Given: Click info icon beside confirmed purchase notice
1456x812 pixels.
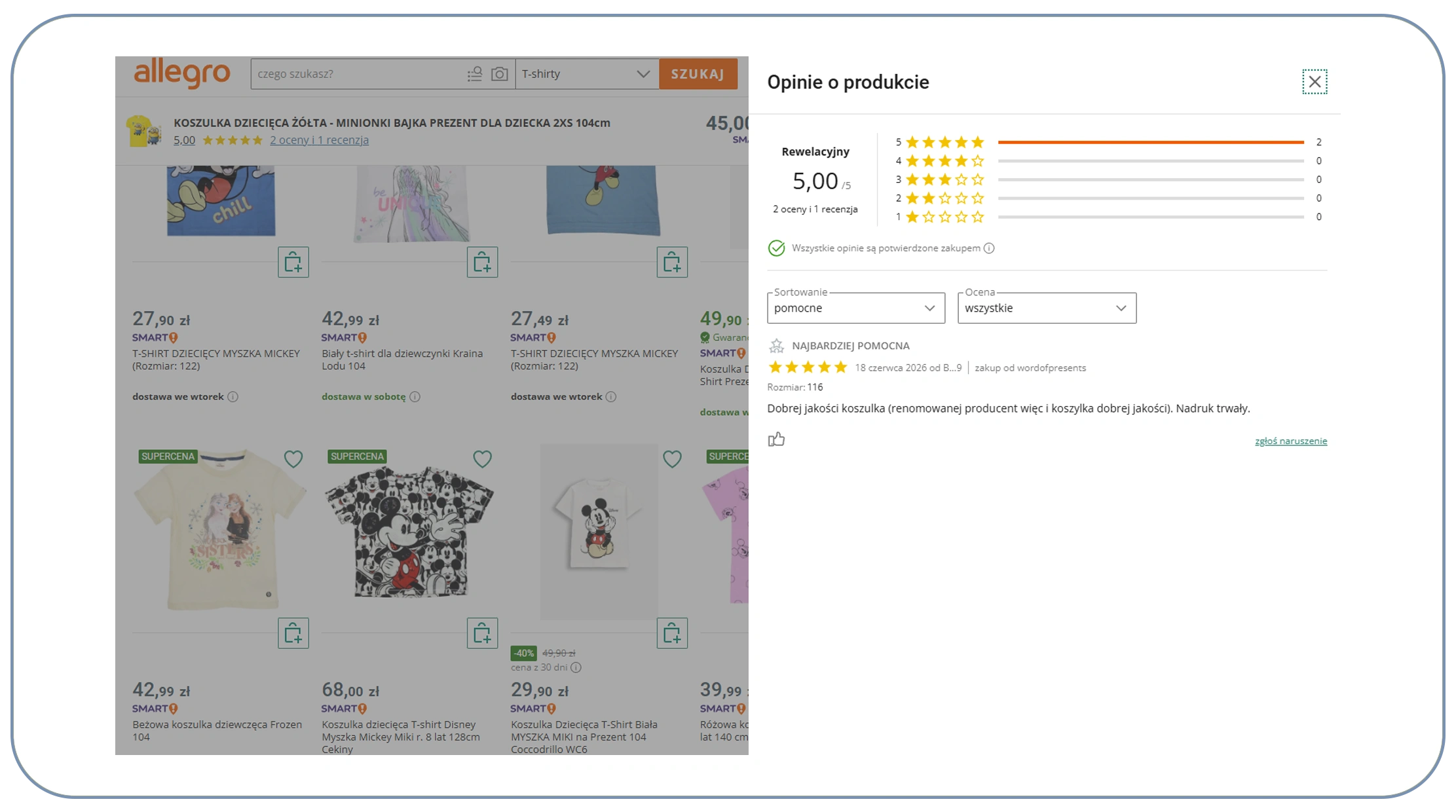Looking at the screenshot, I should 989,248.
